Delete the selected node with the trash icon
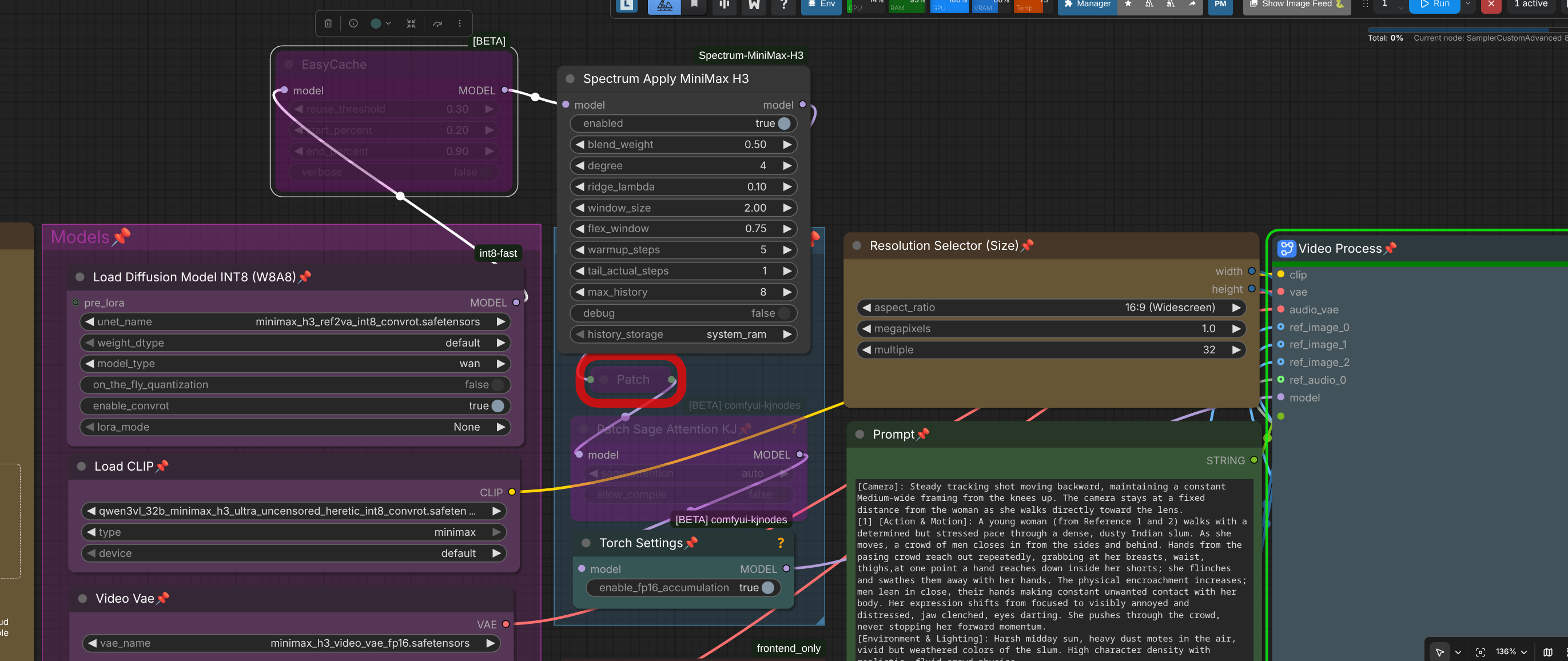1568x661 pixels. click(x=328, y=24)
